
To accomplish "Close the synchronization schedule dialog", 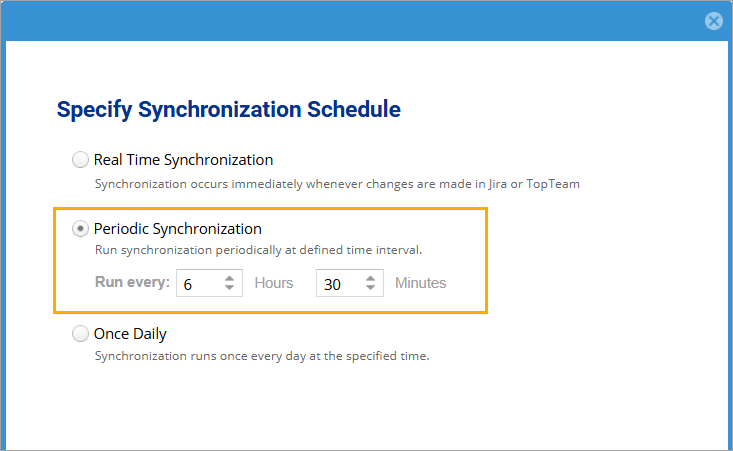I will coord(713,21).
